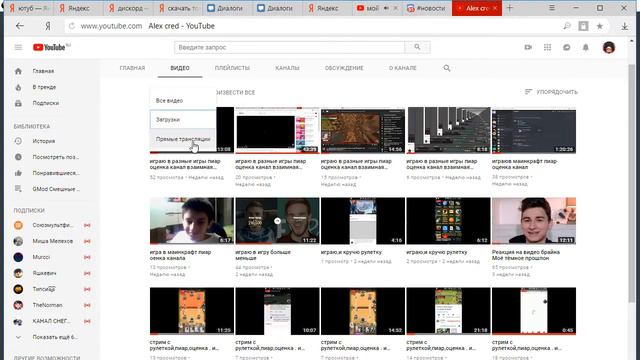This screenshot has height=360, width=640.
Task: Open video titled играюв маинкрафт пиар оценка канал
Action: coord(524,164)
